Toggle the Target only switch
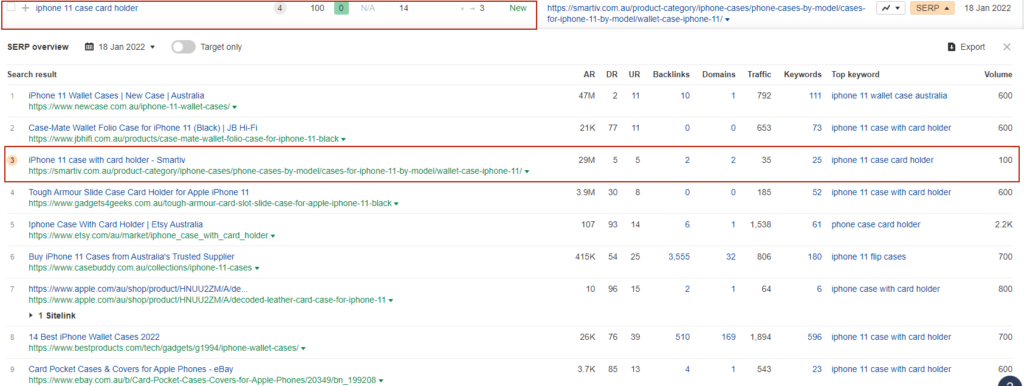 click(x=184, y=47)
